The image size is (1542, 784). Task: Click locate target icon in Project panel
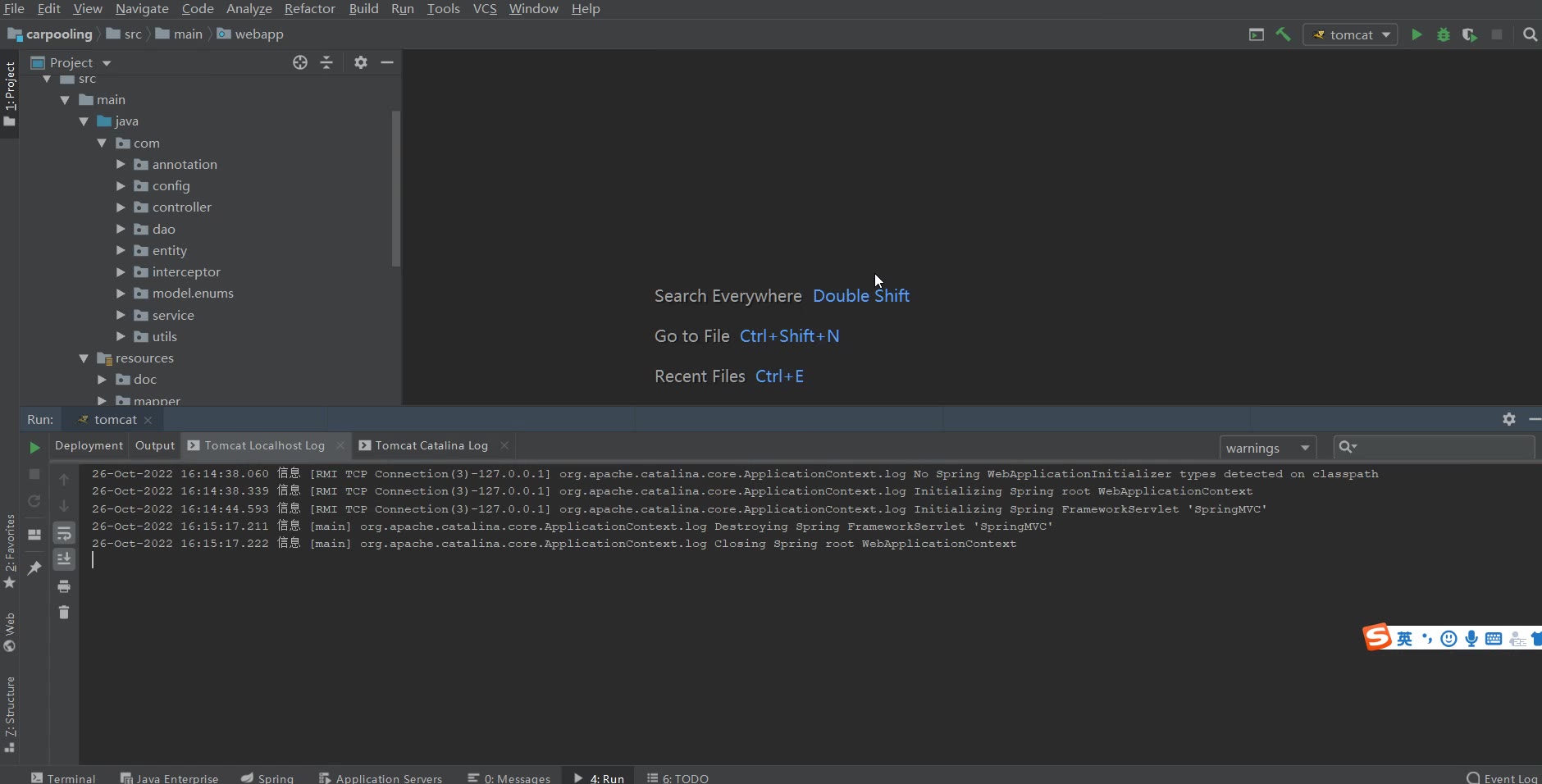(x=300, y=62)
